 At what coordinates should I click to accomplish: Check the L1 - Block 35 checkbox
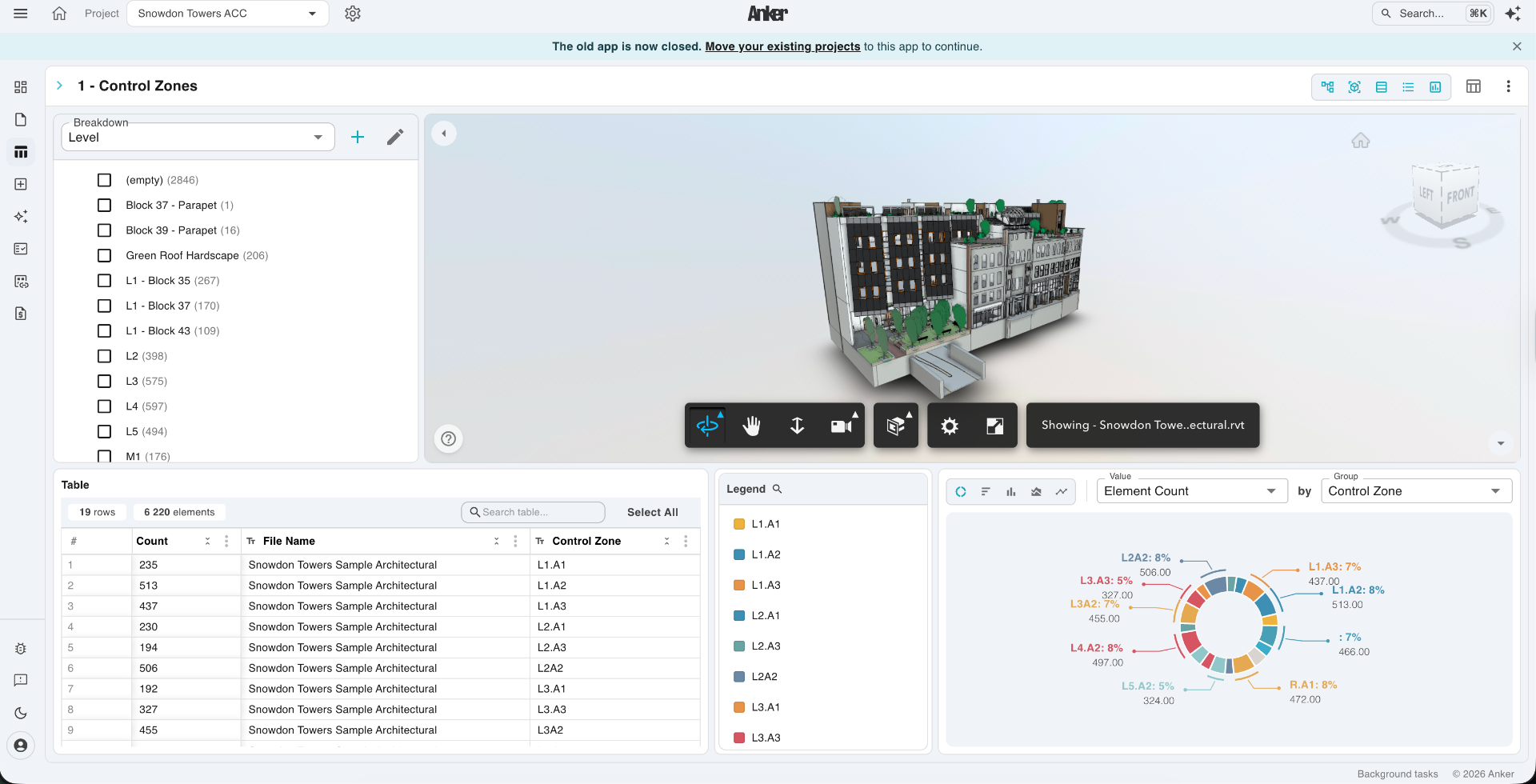click(x=104, y=281)
